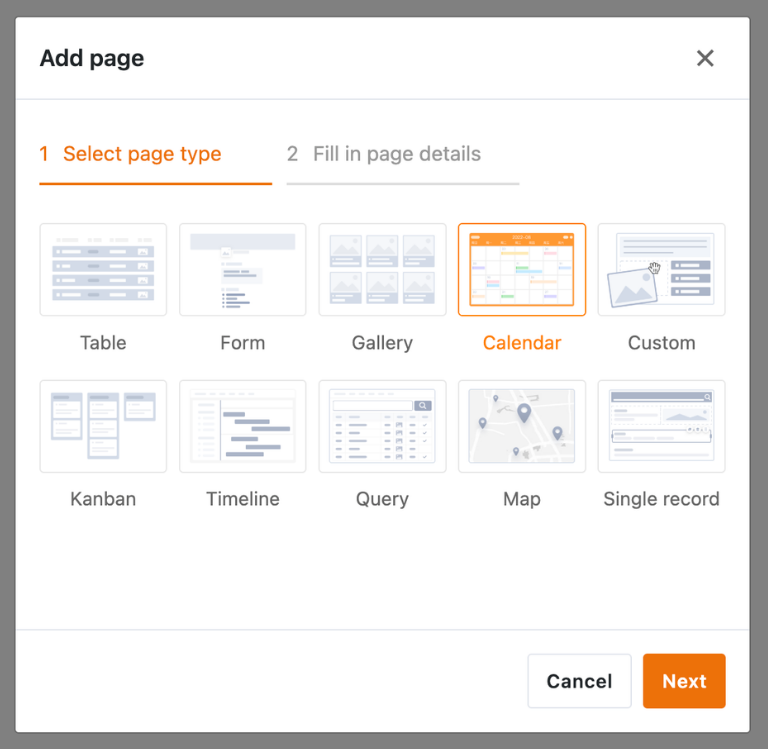Select the Calendar page type icon

pyautogui.click(x=522, y=269)
